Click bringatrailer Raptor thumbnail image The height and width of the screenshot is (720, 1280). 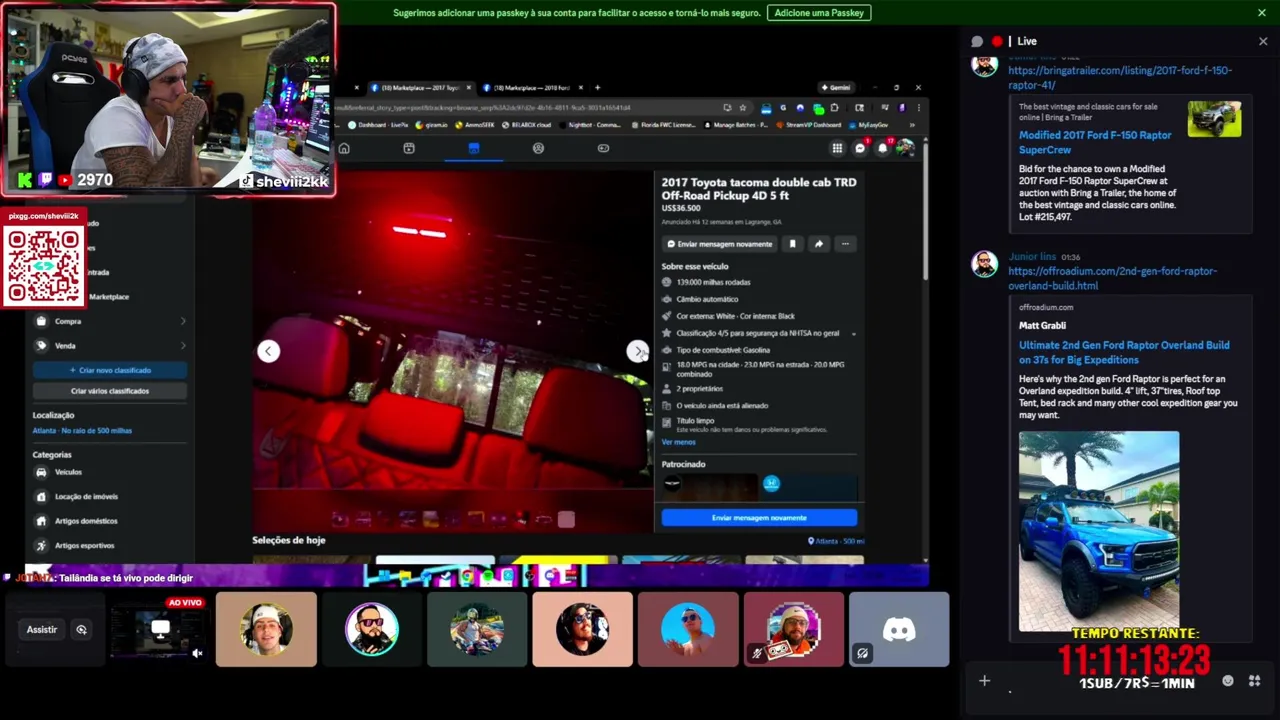(1214, 119)
